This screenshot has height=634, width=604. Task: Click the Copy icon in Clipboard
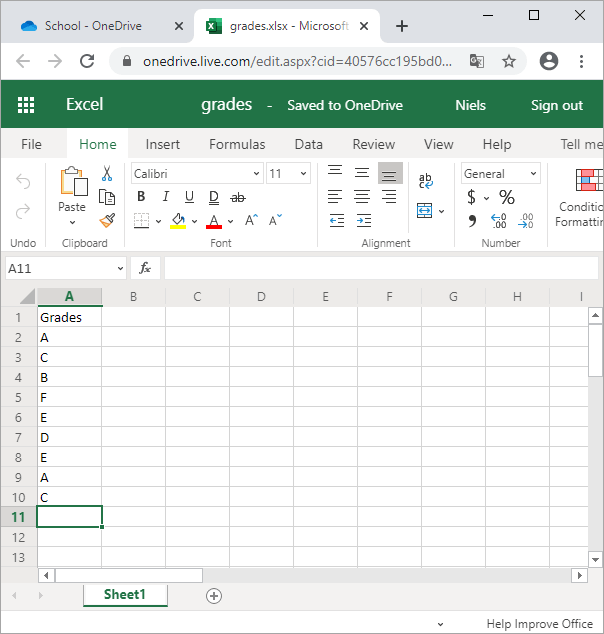coord(107,197)
